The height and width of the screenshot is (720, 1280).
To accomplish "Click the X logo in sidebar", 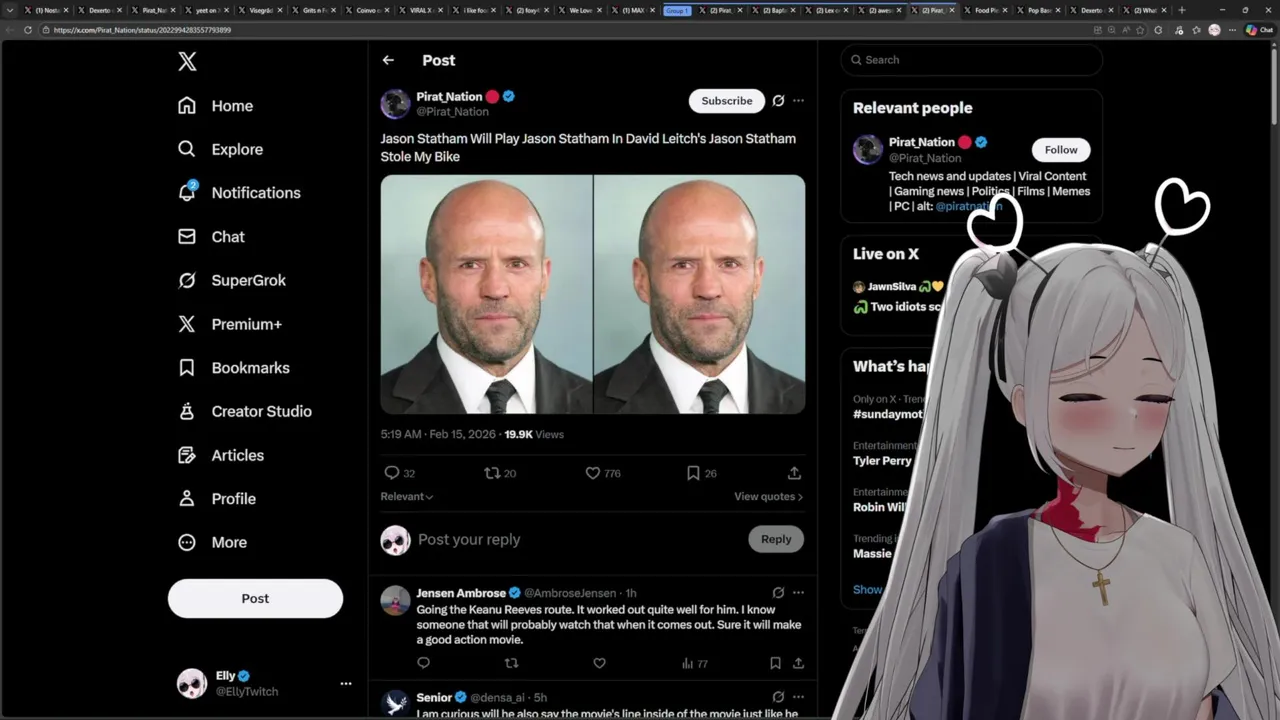I will click(187, 61).
